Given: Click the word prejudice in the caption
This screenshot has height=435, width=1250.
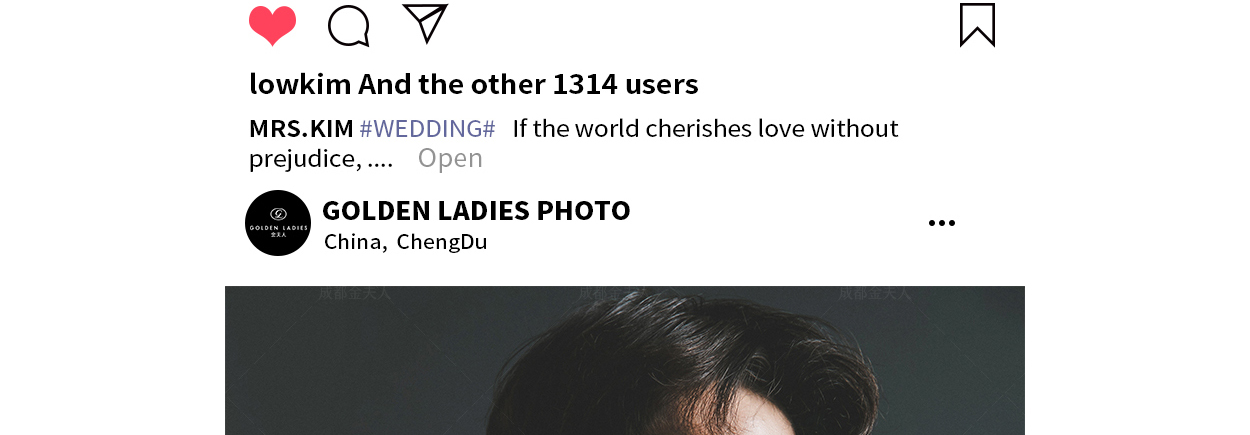Looking at the screenshot, I should (x=304, y=158).
